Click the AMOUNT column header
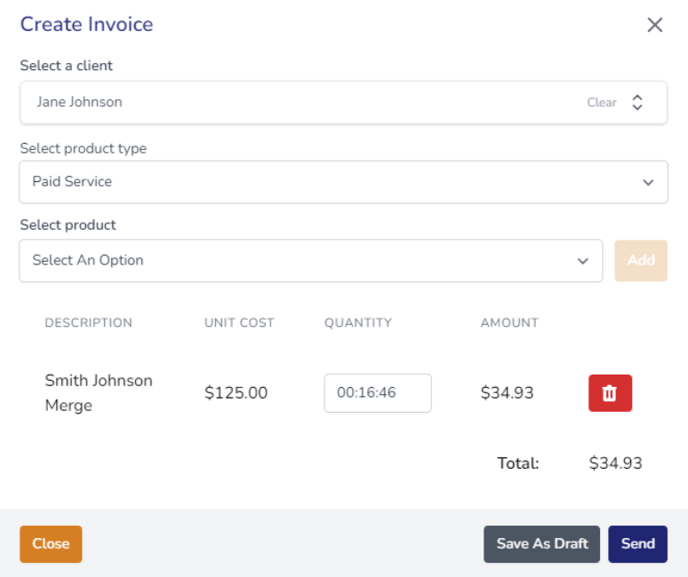688x577 pixels. pyautogui.click(x=509, y=323)
